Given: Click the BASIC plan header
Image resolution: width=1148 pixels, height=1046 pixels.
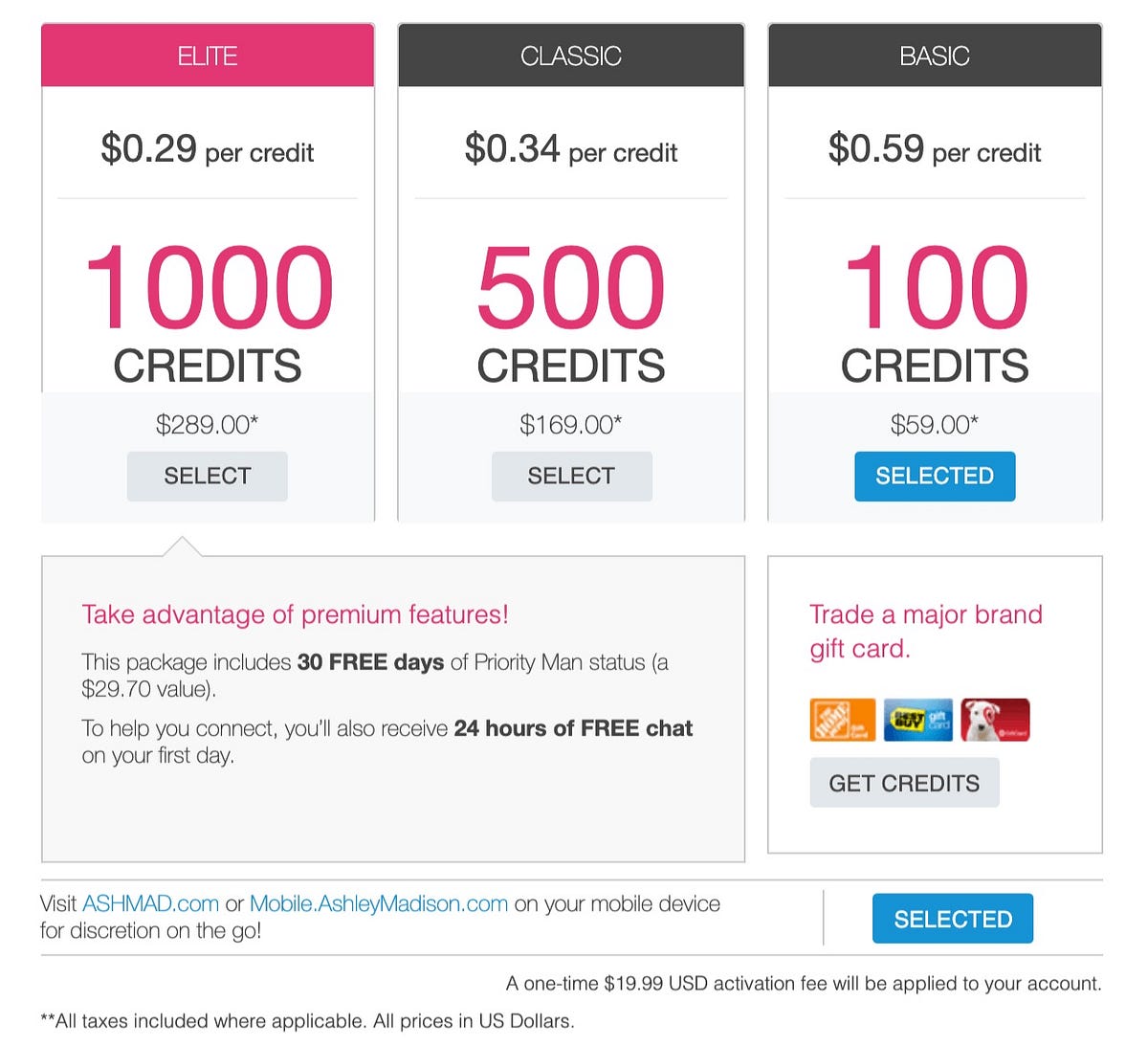Looking at the screenshot, I should [935, 55].
